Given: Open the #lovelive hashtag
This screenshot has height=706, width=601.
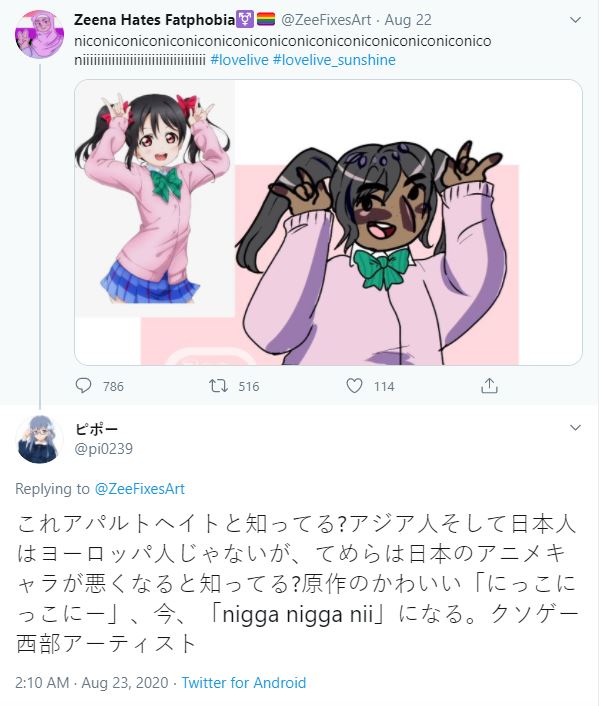Looking at the screenshot, I should click(x=239, y=60).
